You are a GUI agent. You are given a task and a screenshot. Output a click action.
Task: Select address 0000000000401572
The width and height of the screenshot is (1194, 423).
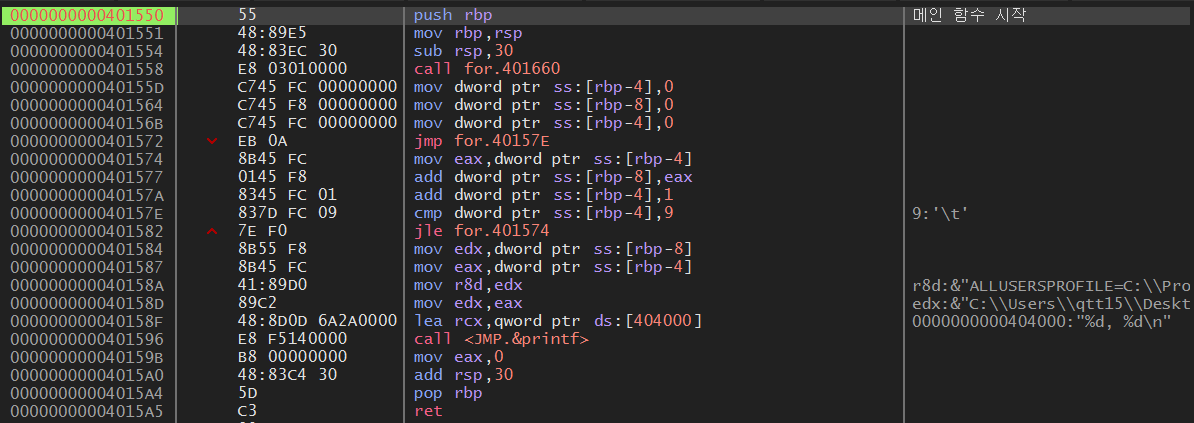[89, 141]
